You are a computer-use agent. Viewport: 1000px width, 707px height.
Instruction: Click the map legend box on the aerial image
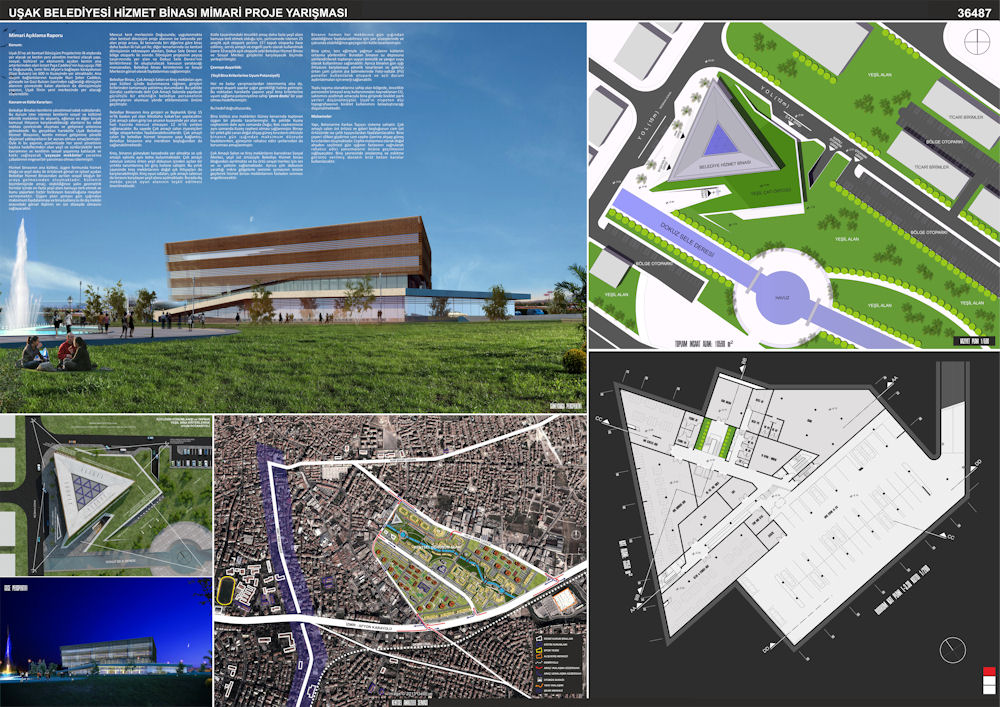coord(559,665)
